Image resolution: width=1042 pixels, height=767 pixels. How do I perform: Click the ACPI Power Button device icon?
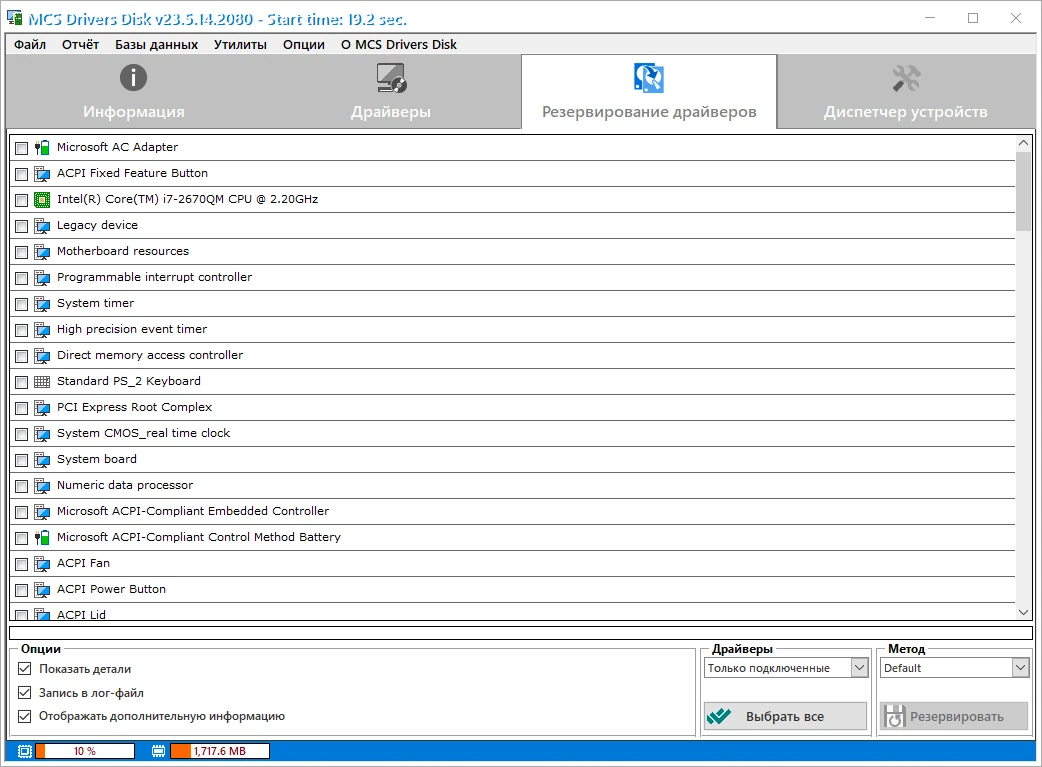[x=42, y=590]
